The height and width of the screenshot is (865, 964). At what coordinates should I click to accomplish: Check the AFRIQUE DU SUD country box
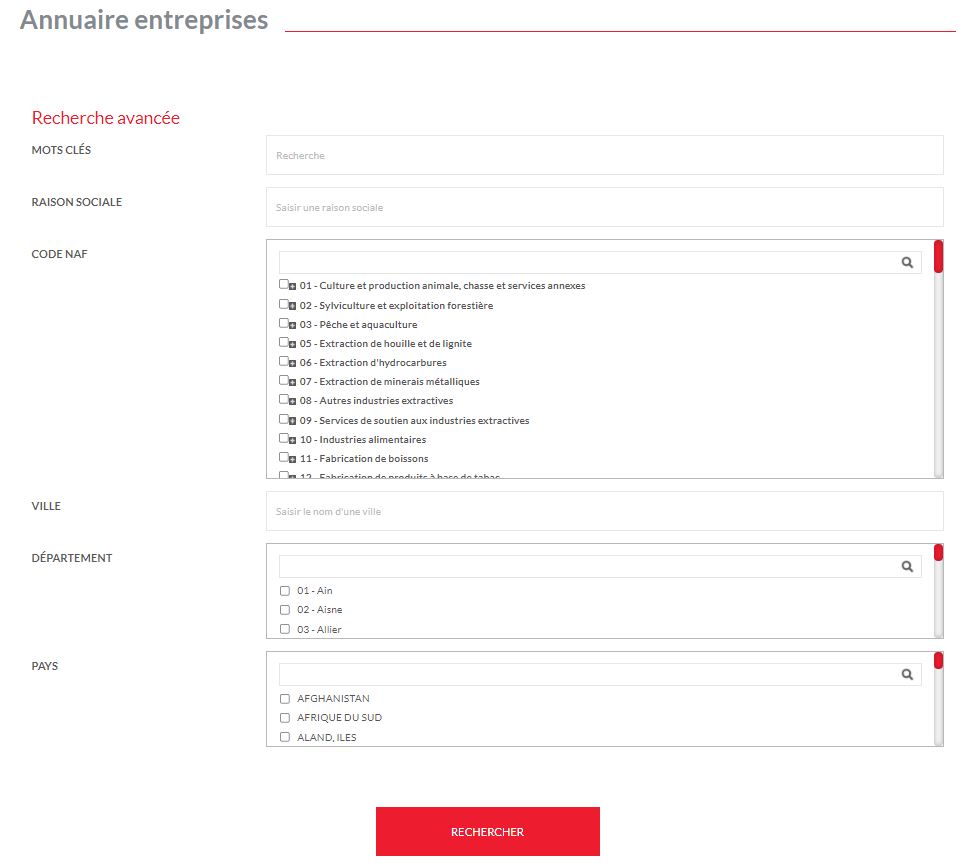click(285, 718)
